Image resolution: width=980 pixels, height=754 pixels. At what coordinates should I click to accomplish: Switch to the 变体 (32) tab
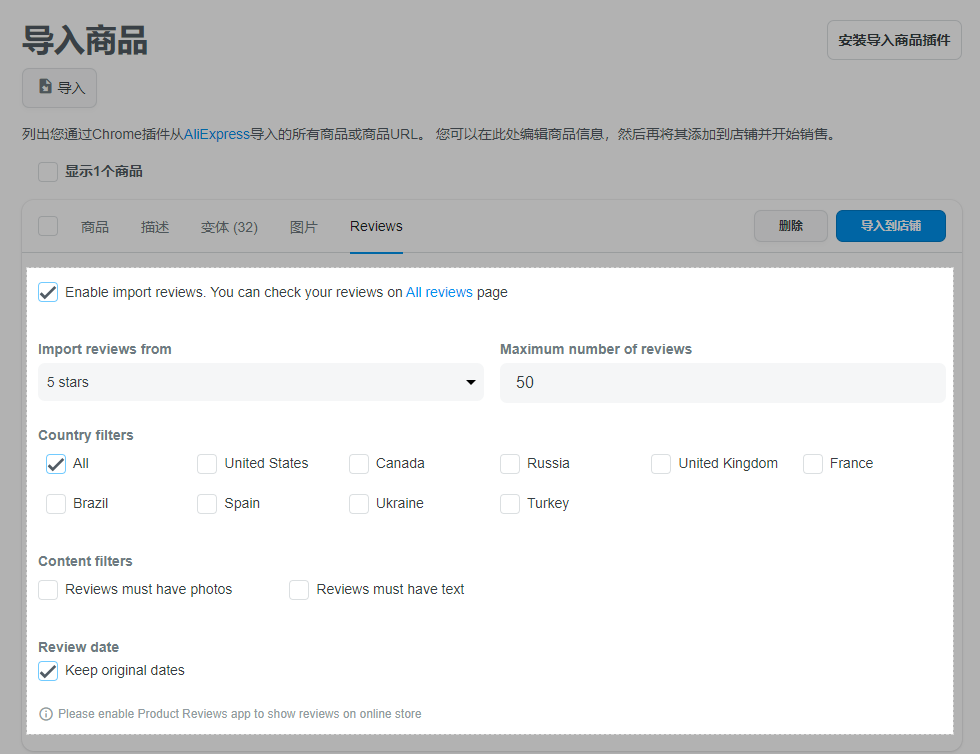(x=229, y=227)
